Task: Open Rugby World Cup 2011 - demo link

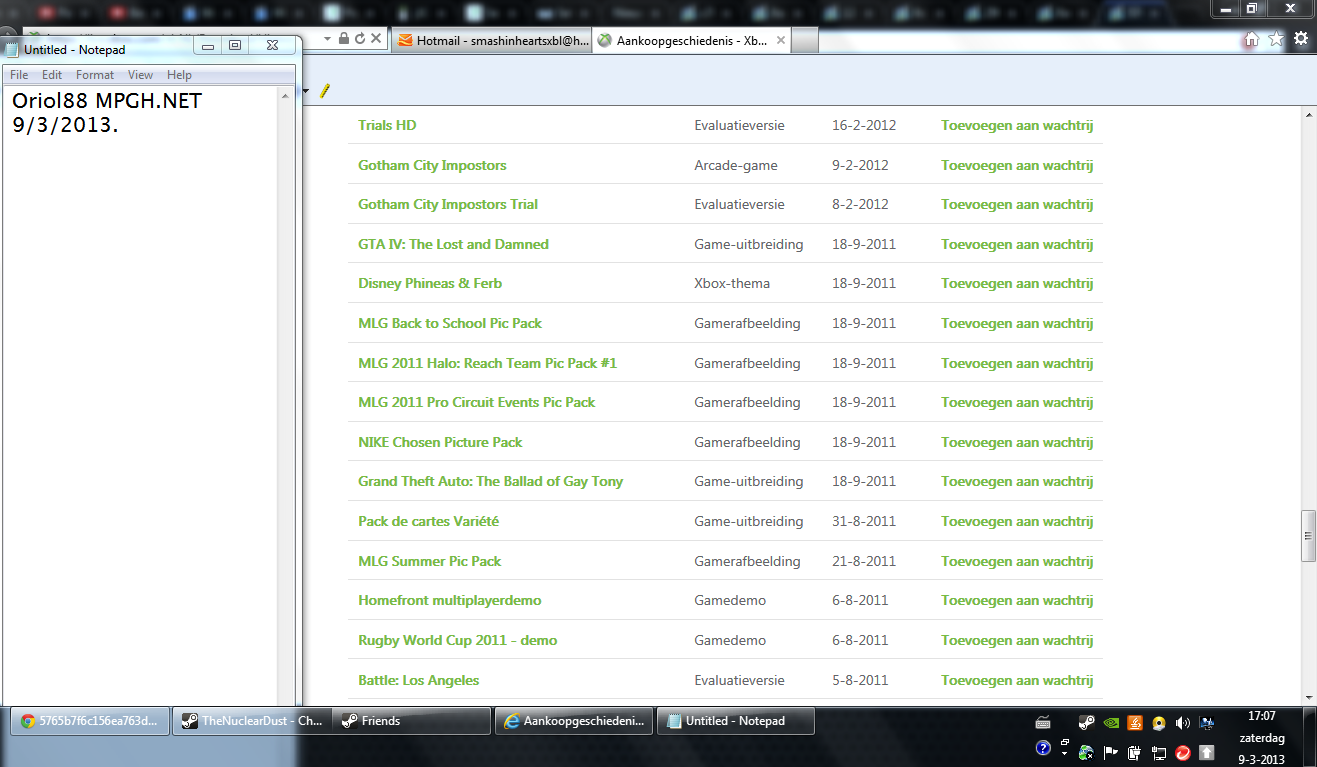Action: [x=458, y=640]
